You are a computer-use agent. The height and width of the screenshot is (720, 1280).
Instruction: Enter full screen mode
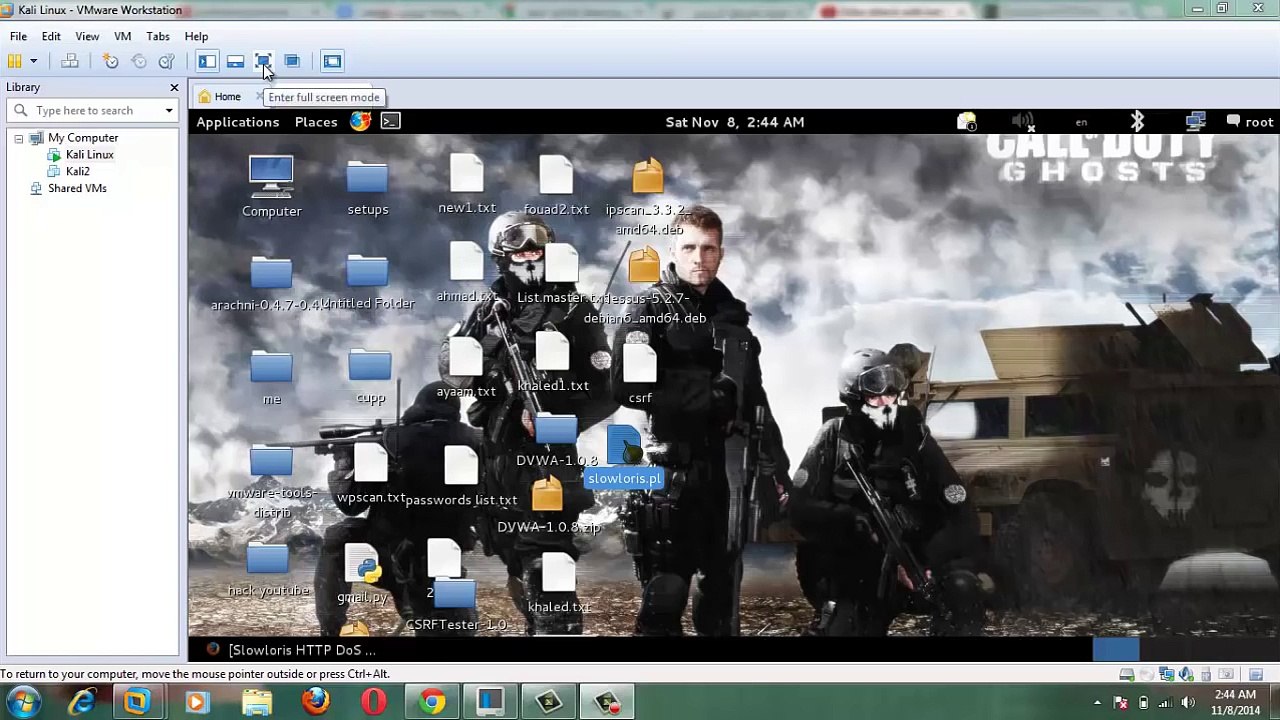point(263,62)
